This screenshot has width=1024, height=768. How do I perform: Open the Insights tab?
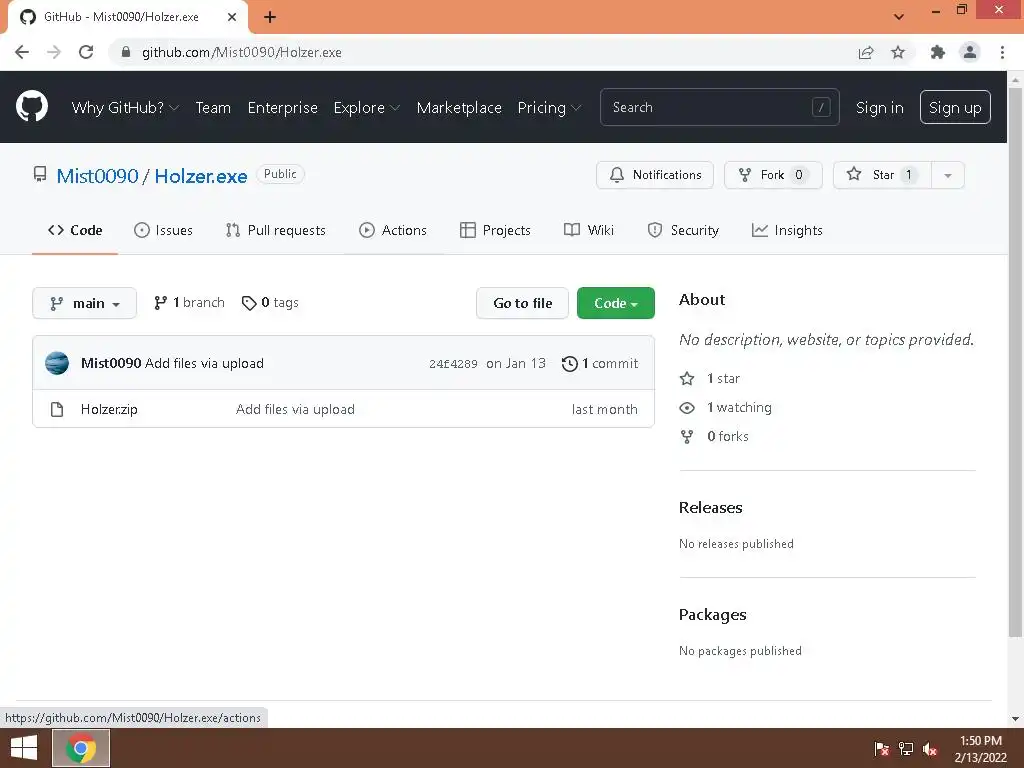click(x=788, y=231)
